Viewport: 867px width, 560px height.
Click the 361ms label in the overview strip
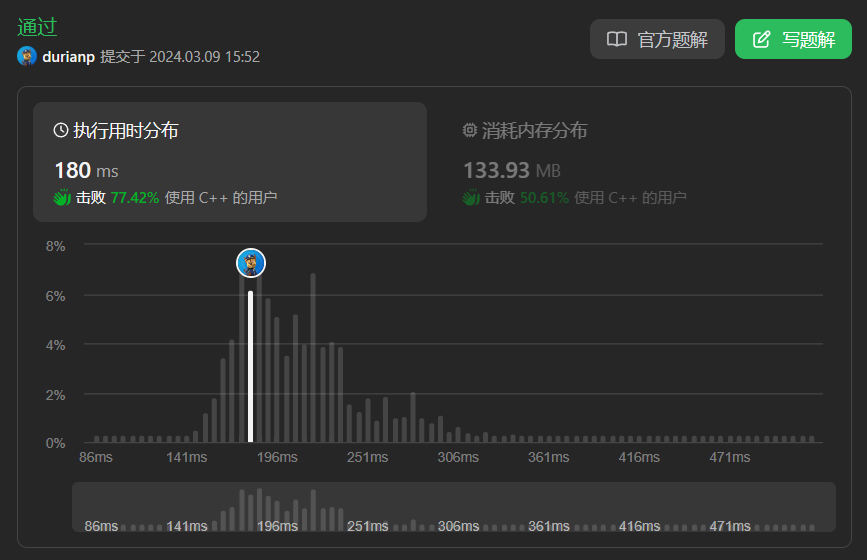click(x=549, y=526)
